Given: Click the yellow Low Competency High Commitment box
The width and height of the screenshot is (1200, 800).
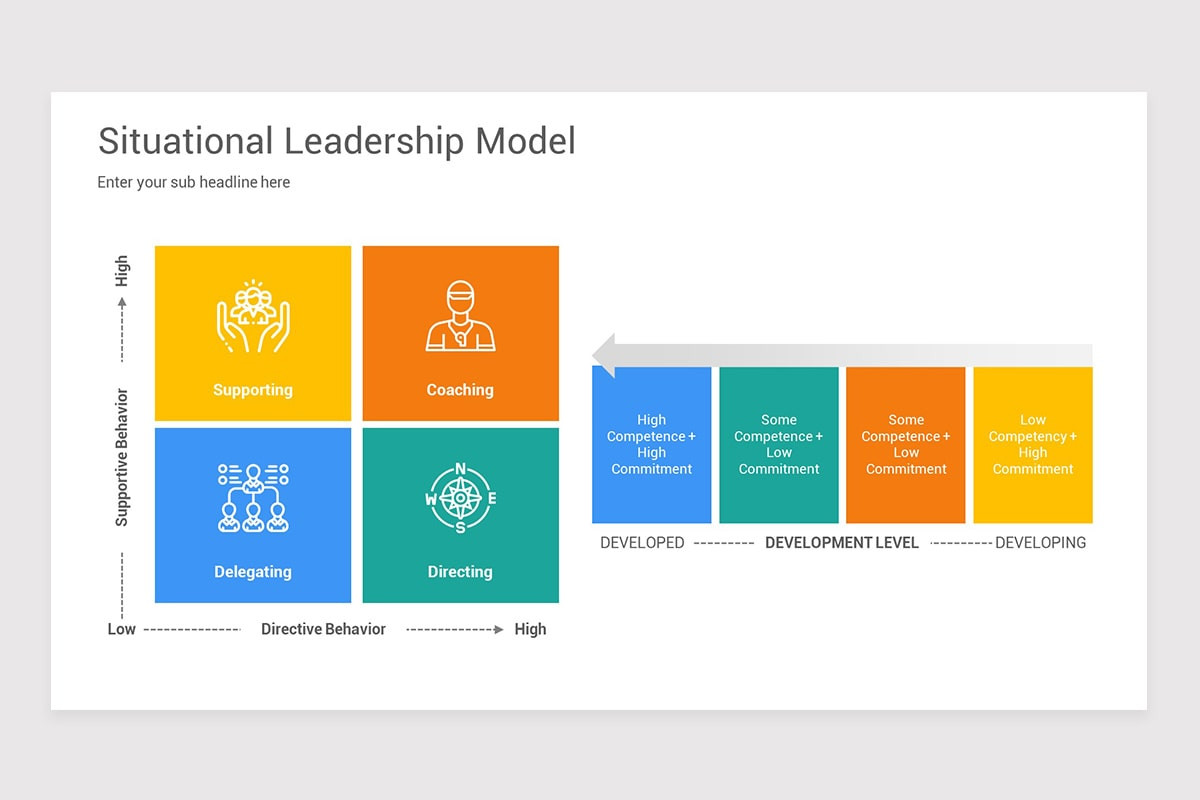Looking at the screenshot, I should (1032, 445).
